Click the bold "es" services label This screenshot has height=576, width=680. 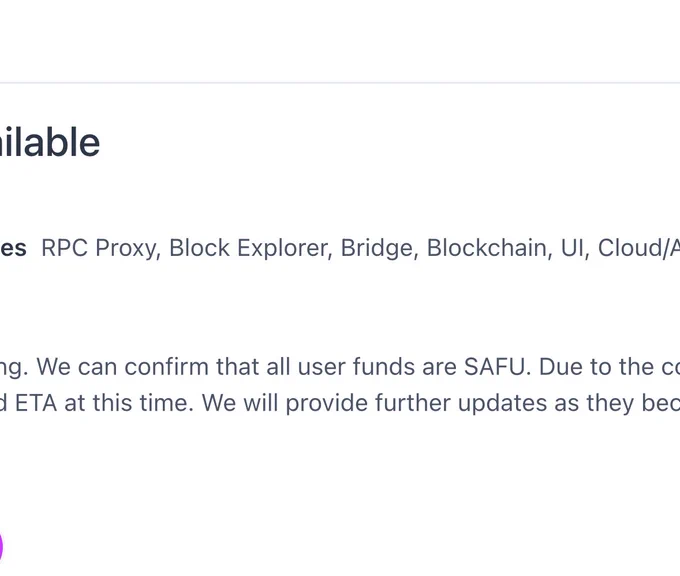(13, 249)
